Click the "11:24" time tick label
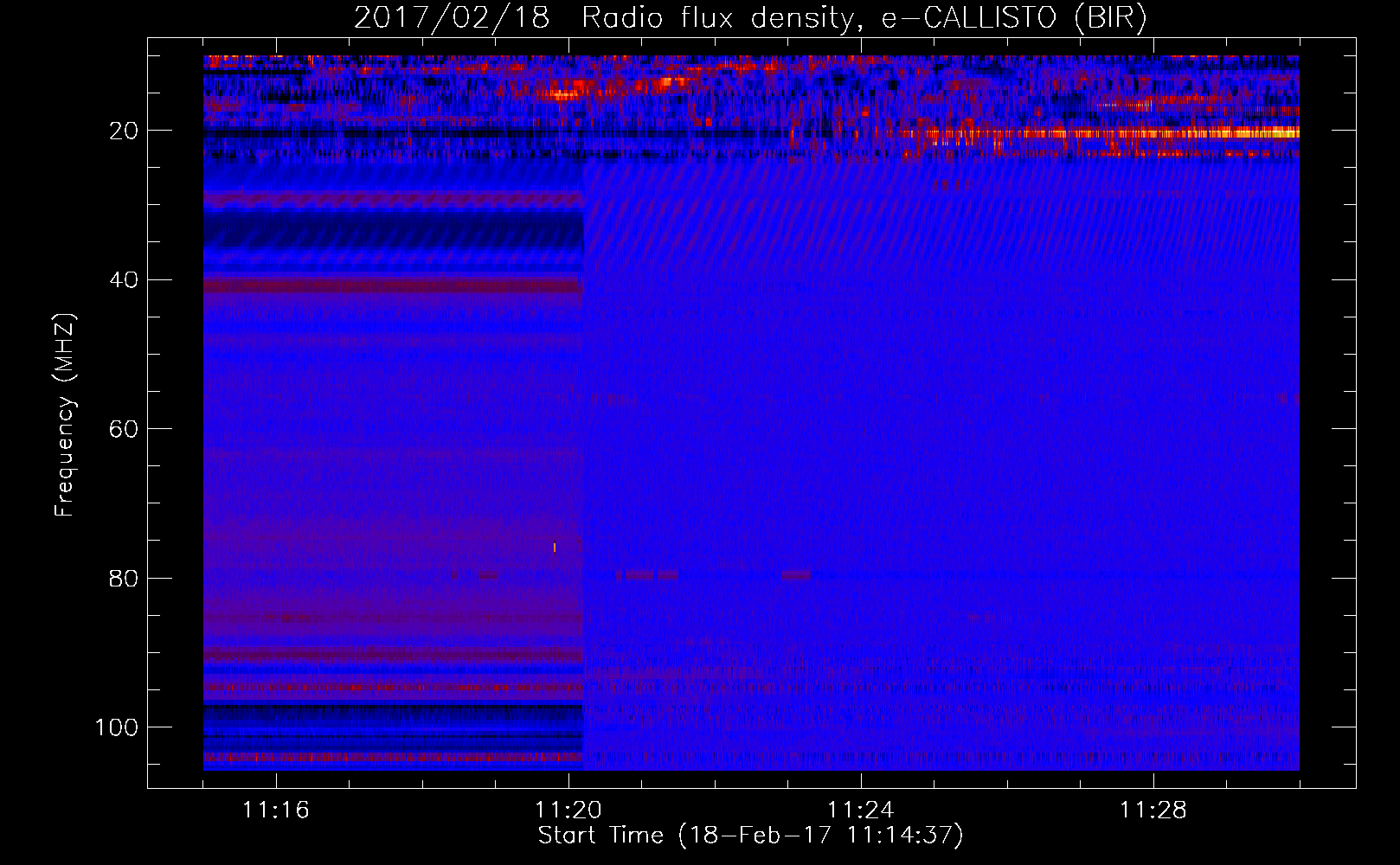The image size is (1400, 865). (x=861, y=811)
